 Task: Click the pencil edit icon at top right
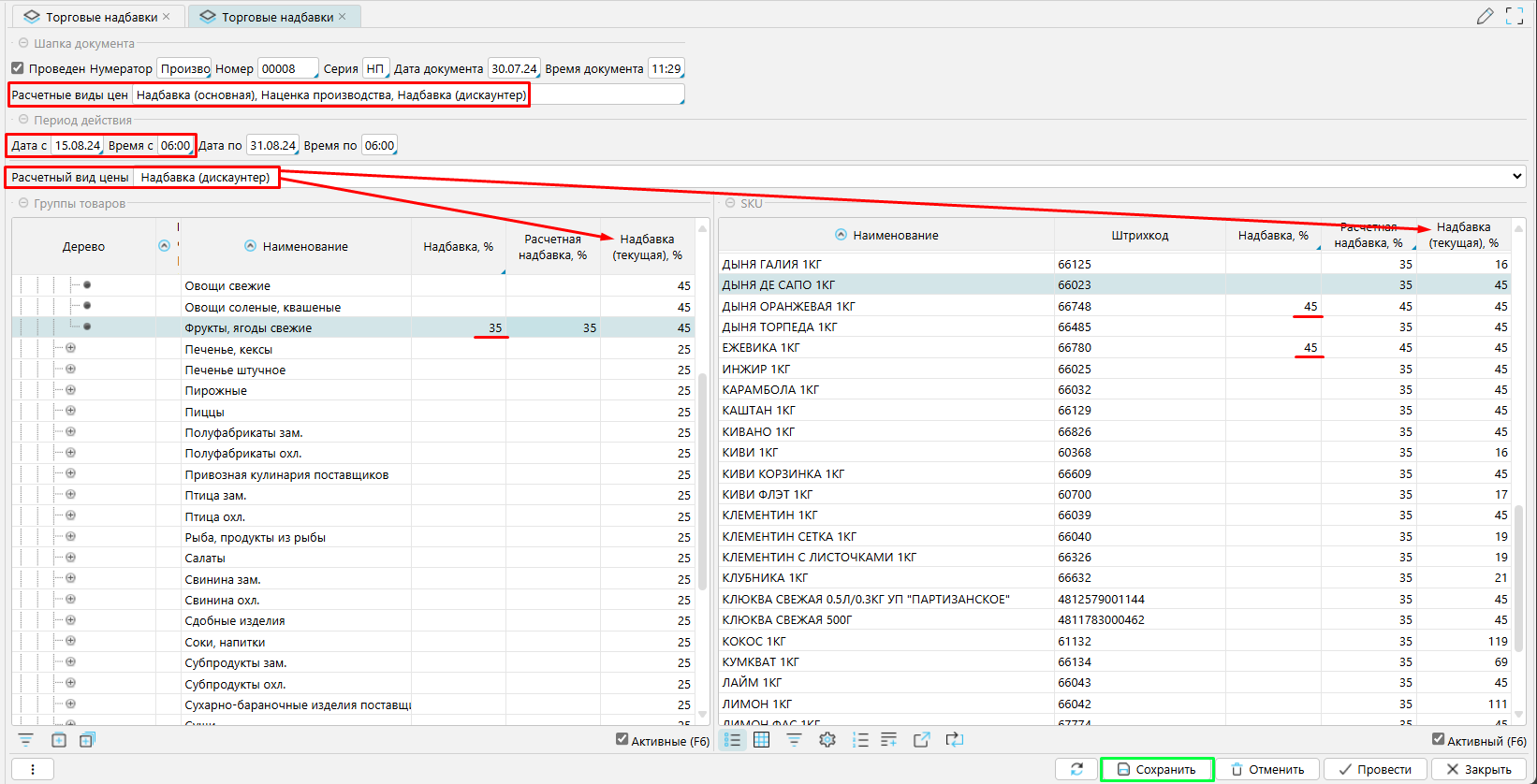point(1485,16)
